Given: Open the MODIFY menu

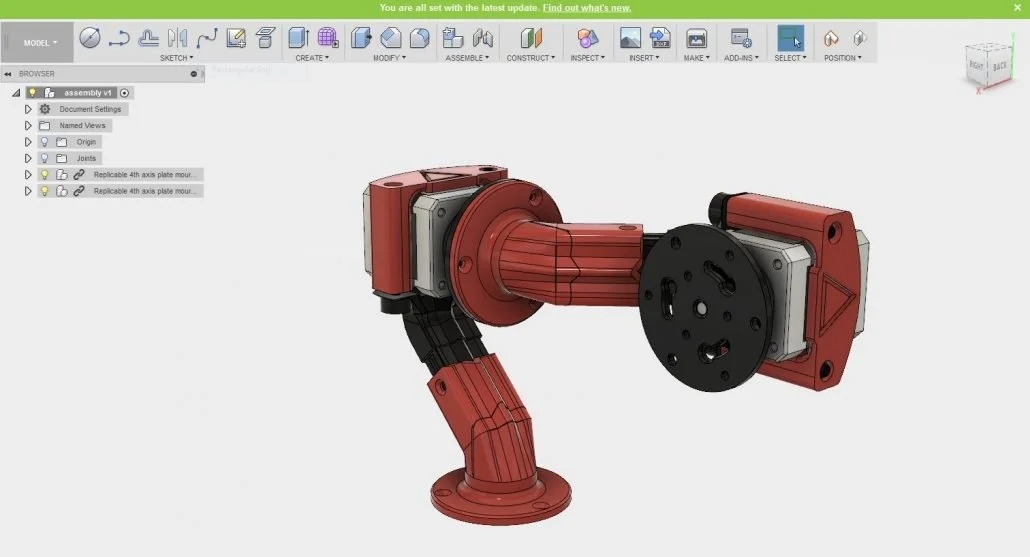Looking at the screenshot, I should point(390,58).
